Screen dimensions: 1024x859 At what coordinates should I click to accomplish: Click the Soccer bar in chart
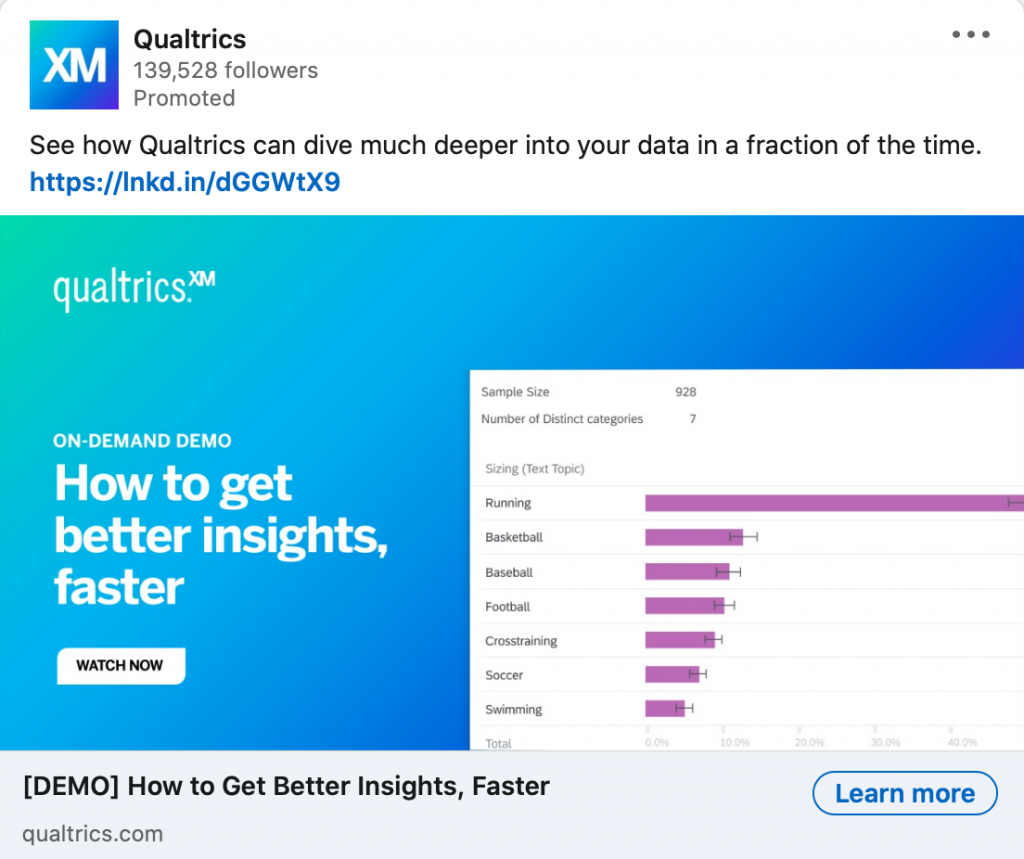(x=671, y=675)
